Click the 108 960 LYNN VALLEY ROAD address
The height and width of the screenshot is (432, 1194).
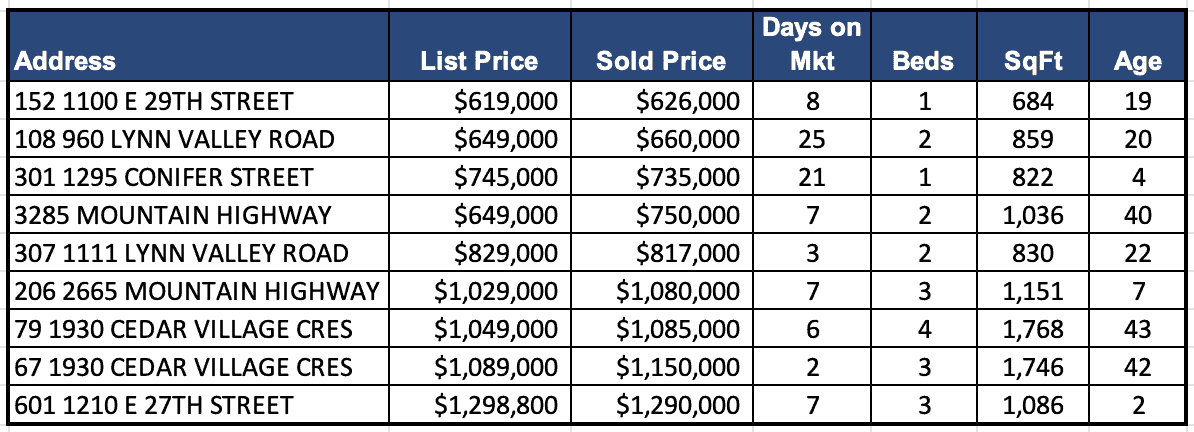pos(175,139)
